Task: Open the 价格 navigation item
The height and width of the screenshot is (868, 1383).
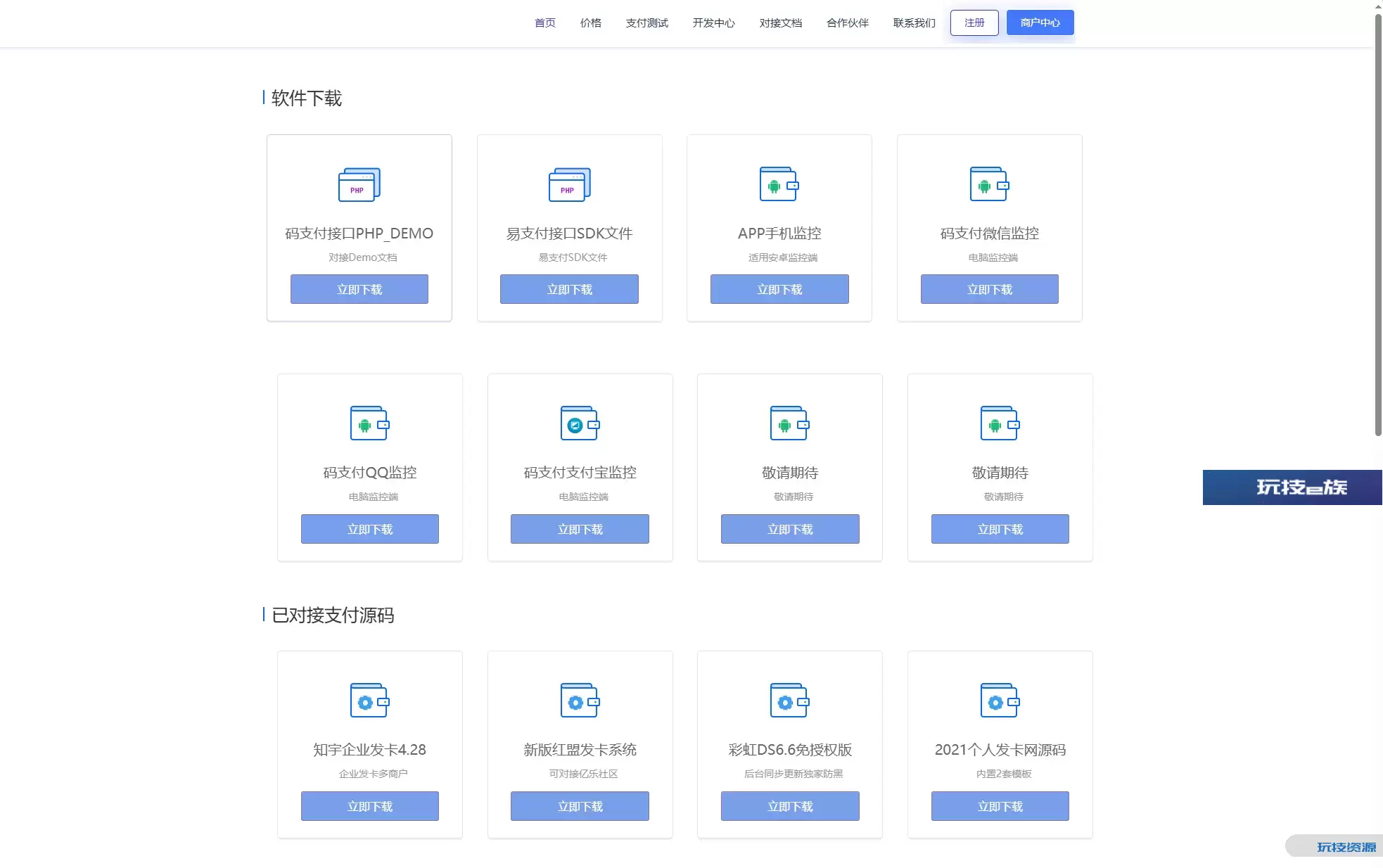Action: (591, 23)
